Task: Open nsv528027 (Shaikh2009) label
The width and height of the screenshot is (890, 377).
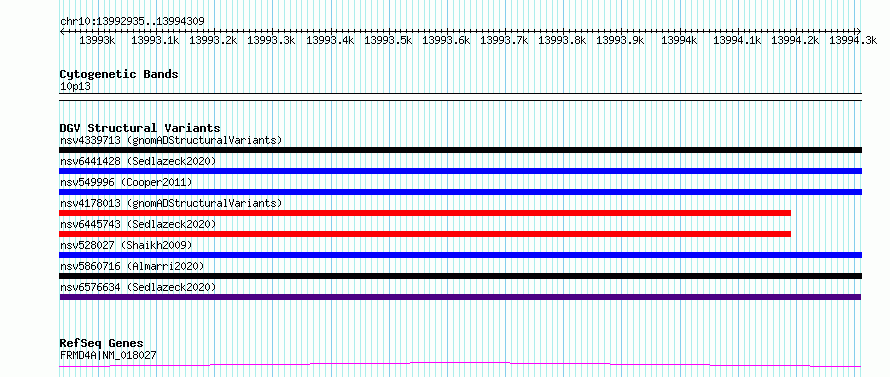Action: (x=126, y=245)
